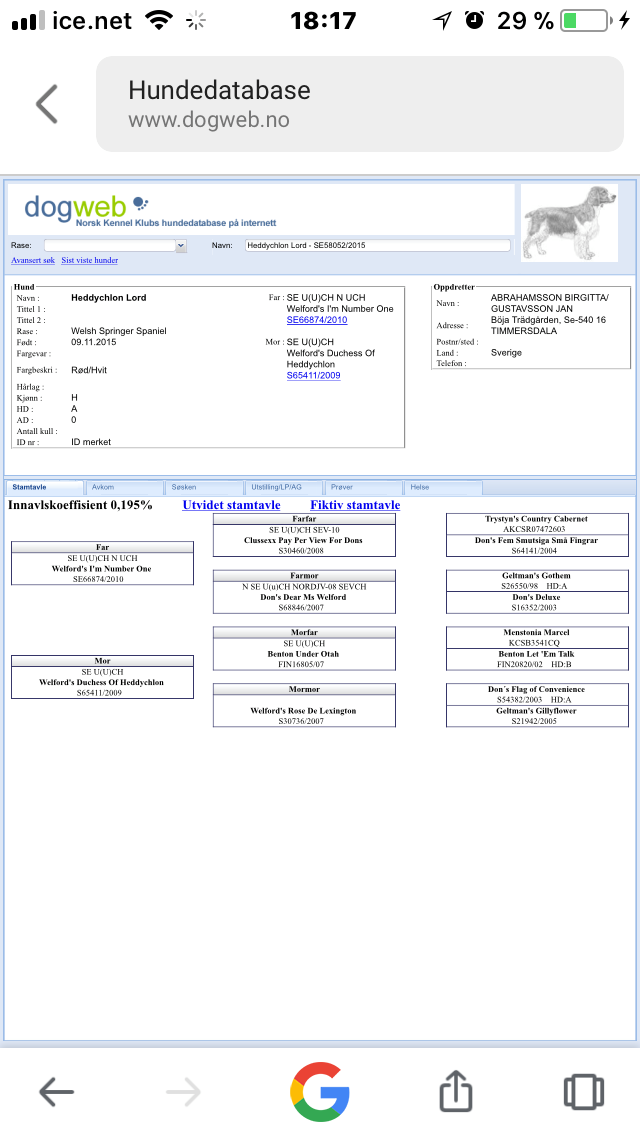The height and width of the screenshot is (1136, 640).
Task: Select Farmor Don's Dear Ms Welford
Action: click(304, 591)
